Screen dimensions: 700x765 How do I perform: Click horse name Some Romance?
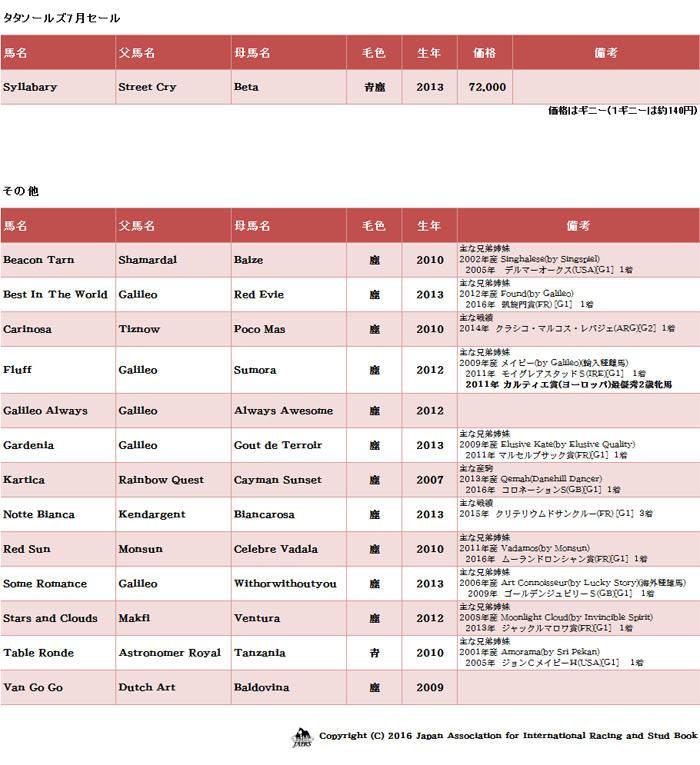(45, 584)
